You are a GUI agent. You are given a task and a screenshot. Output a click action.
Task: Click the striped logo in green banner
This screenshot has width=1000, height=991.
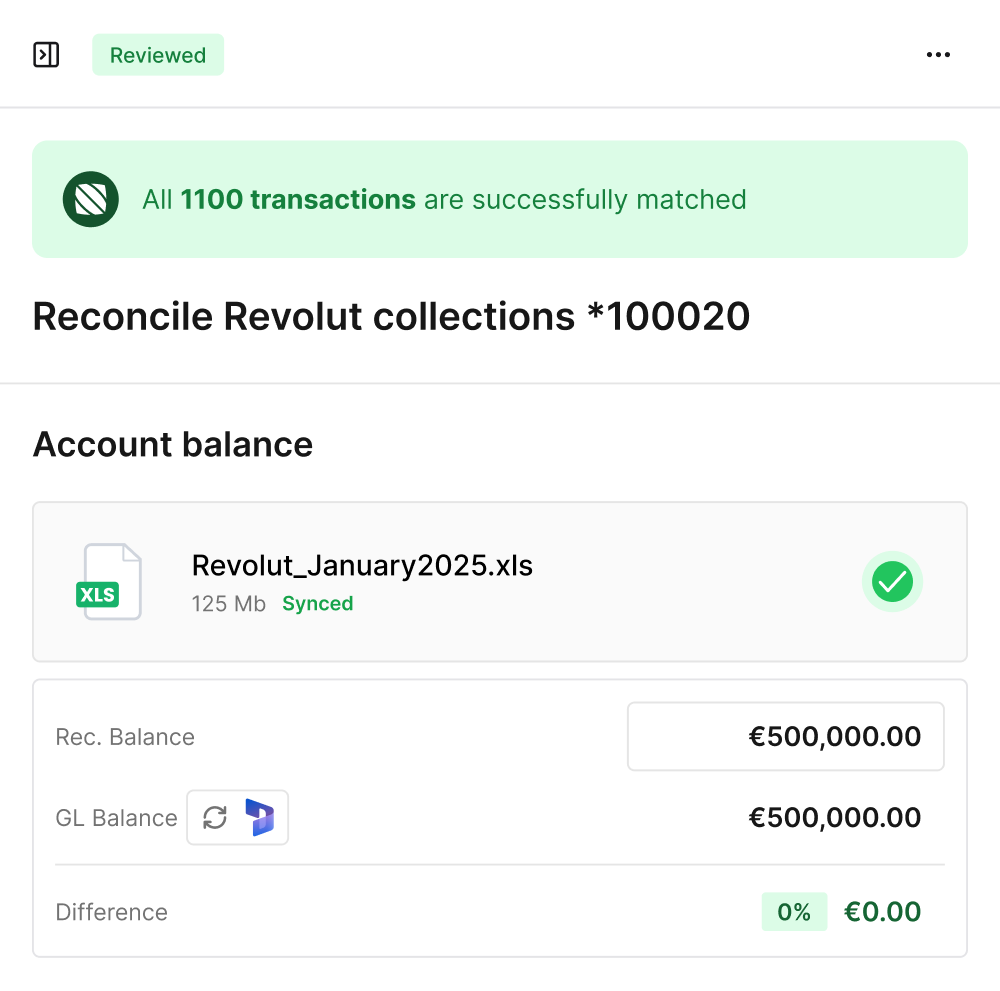91,199
